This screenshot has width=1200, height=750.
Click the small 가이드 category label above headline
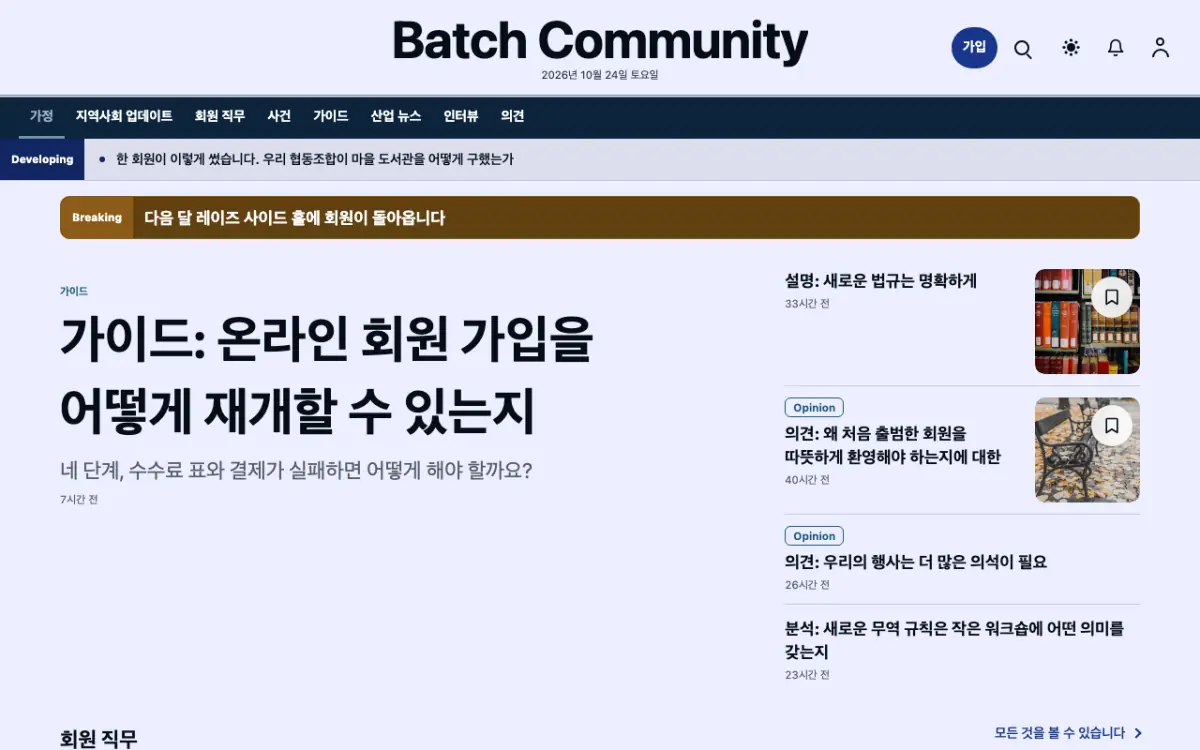[74, 291]
